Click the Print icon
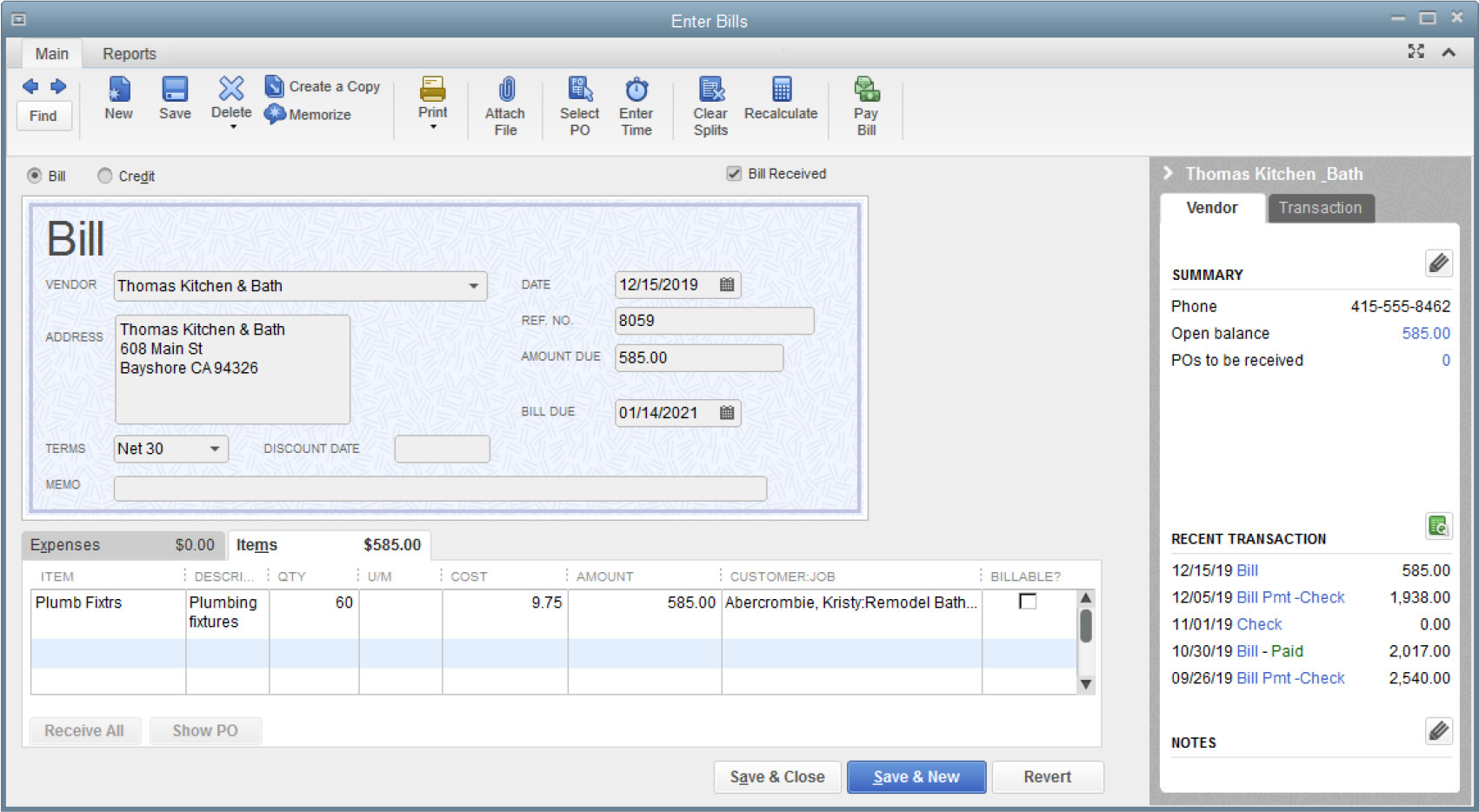Viewport: 1479px width, 812px height. click(433, 88)
